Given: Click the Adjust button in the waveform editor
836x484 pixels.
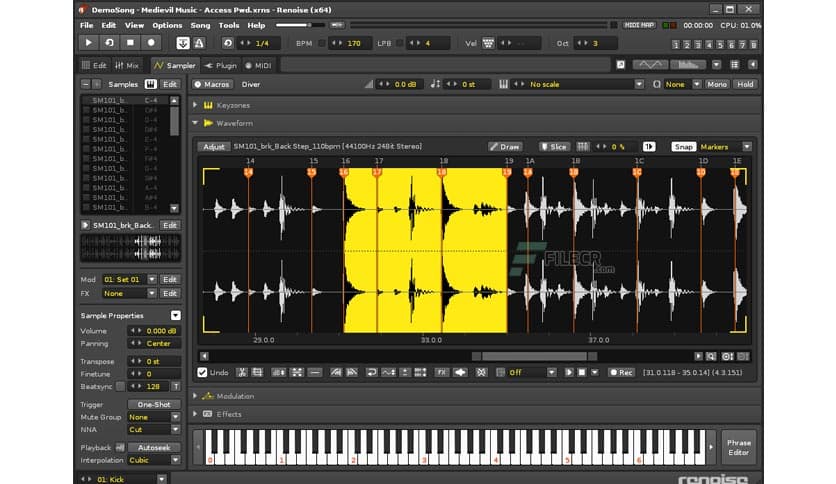Looking at the screenshot, I should click(x=214, y=147).
